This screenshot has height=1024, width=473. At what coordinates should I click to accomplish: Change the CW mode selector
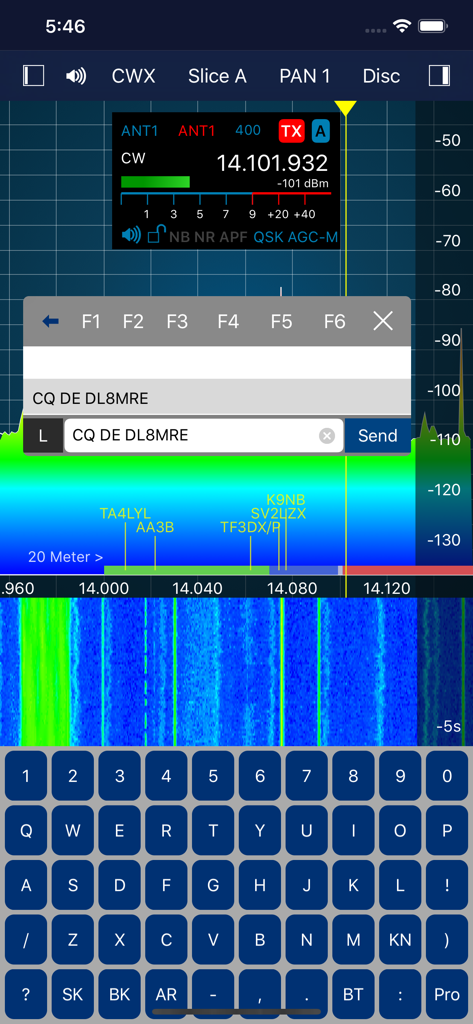[133, 158]
